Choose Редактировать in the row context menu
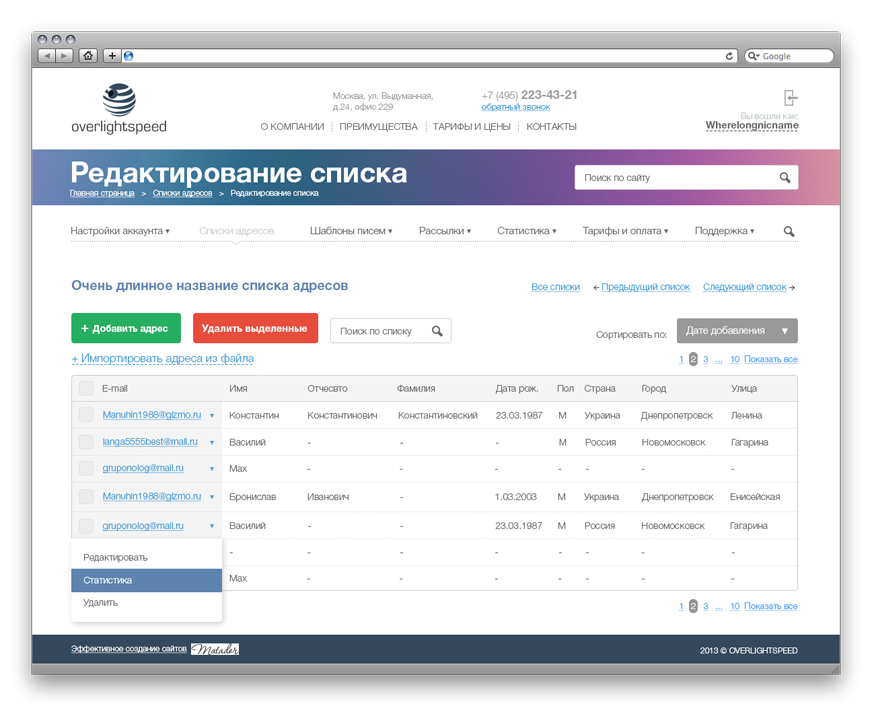Viewport: 872px width, 706px height. pos(147,557)
